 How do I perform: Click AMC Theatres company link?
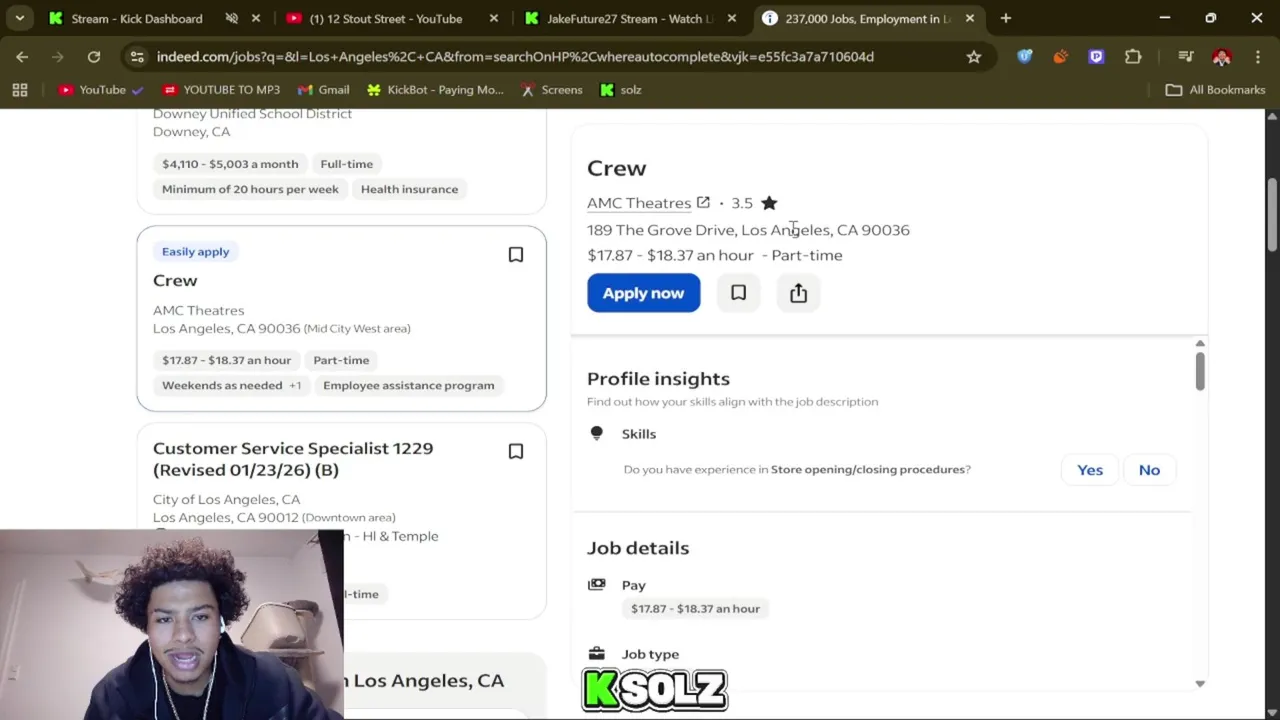tap(639, 203)
